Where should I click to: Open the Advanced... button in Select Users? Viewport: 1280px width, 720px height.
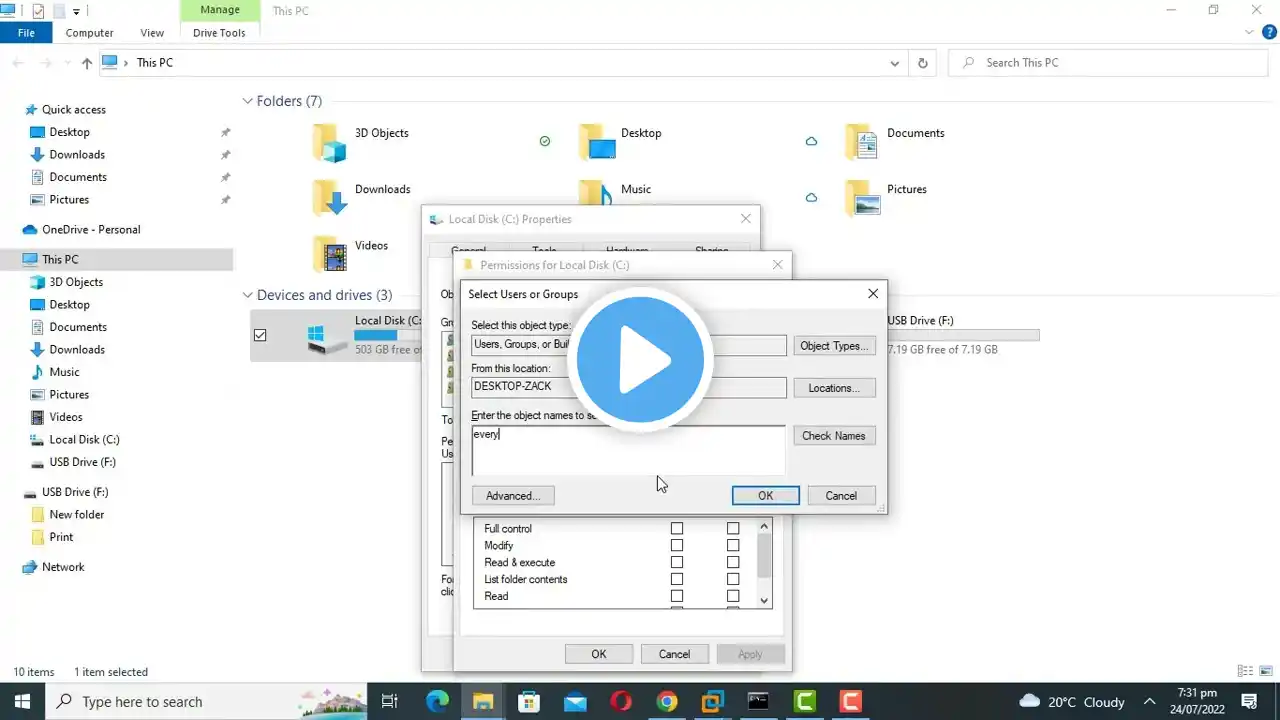513,496
